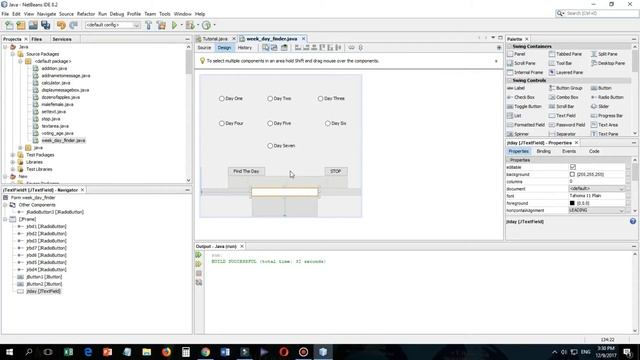The image size is (640, 360).
Task: Switch to the Services tab
Action: tap(62, 39)
